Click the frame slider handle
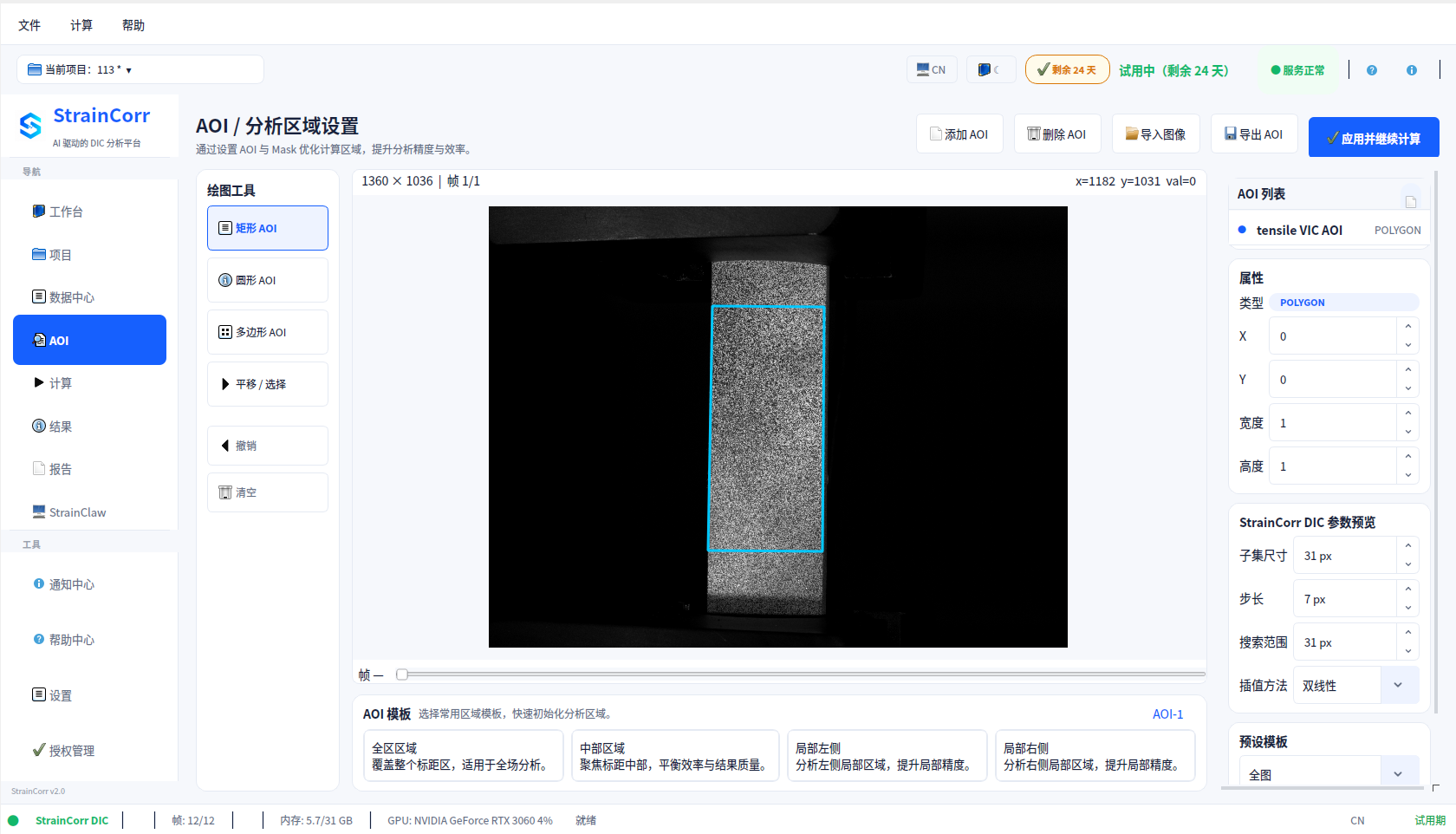Screen dimensions: 1456x834 click(x=402, y=674)
